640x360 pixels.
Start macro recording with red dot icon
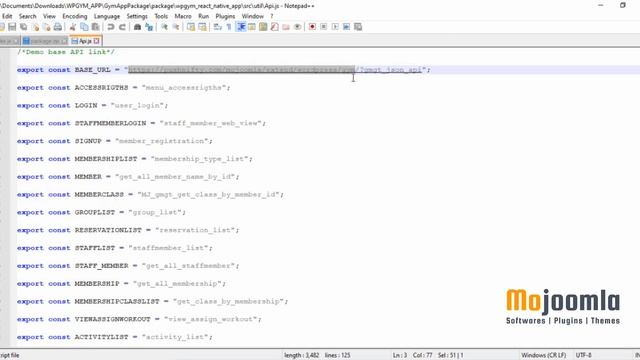pos(312,27)
